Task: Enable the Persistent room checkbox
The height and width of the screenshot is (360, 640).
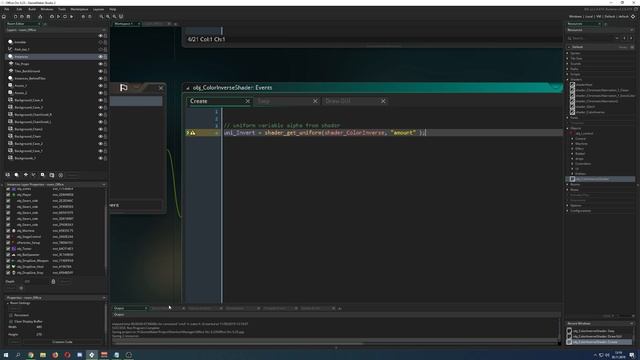Action: tap(11, 315)
